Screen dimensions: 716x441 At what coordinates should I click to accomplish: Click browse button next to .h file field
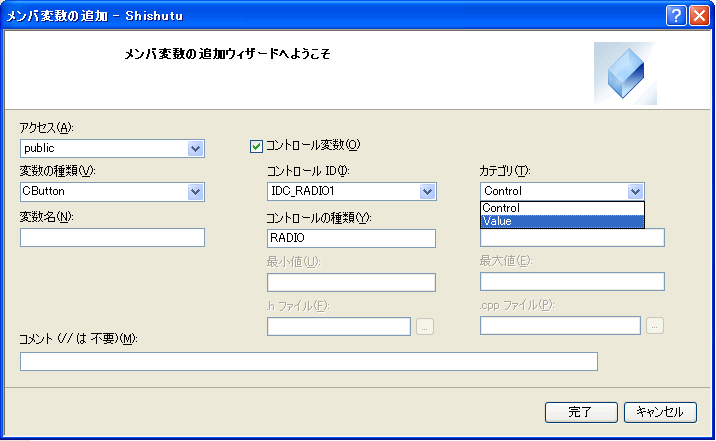(425, 325)
